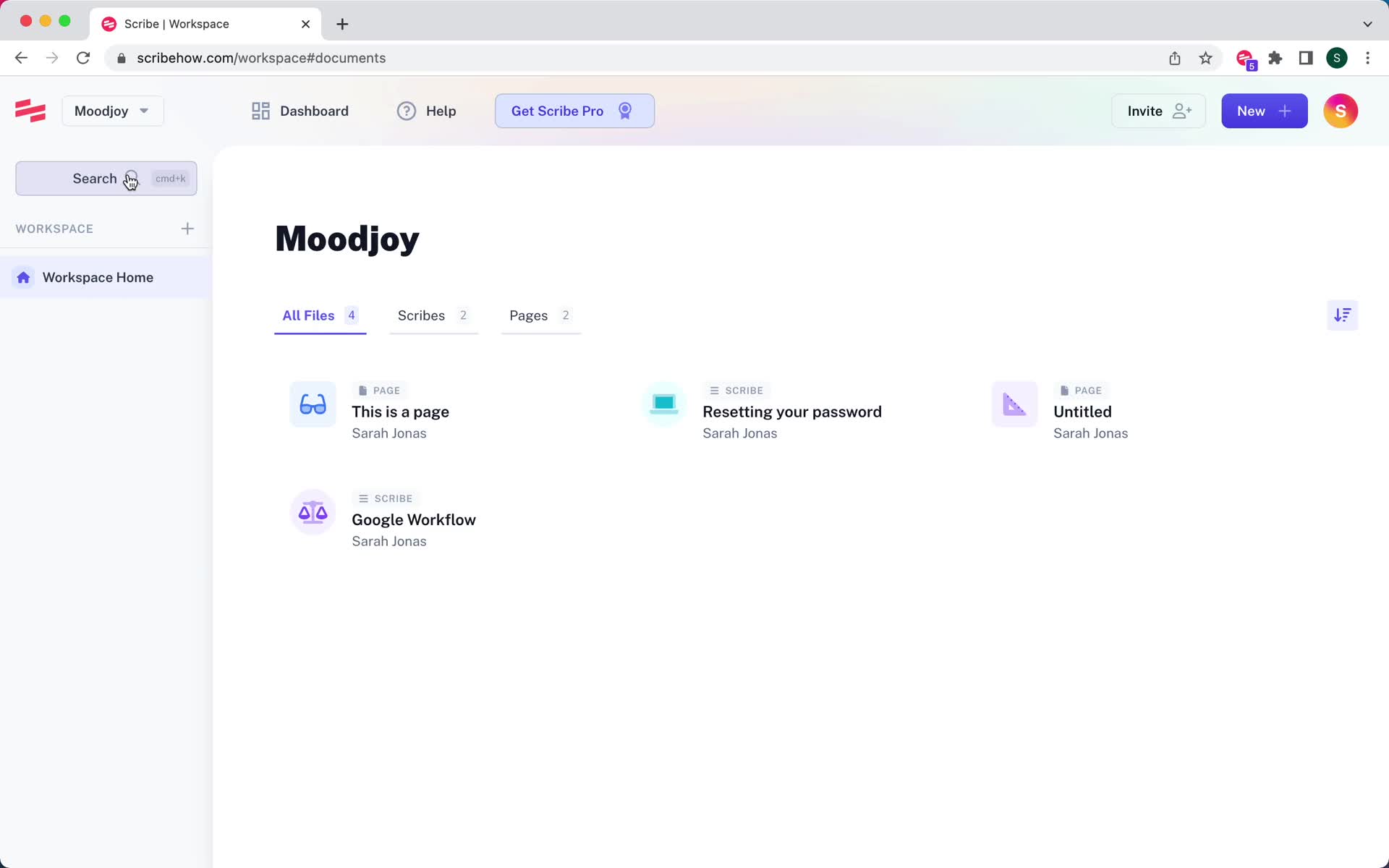Open the Resetting your password scribe
1389x868 pixels.
point(791,412)
